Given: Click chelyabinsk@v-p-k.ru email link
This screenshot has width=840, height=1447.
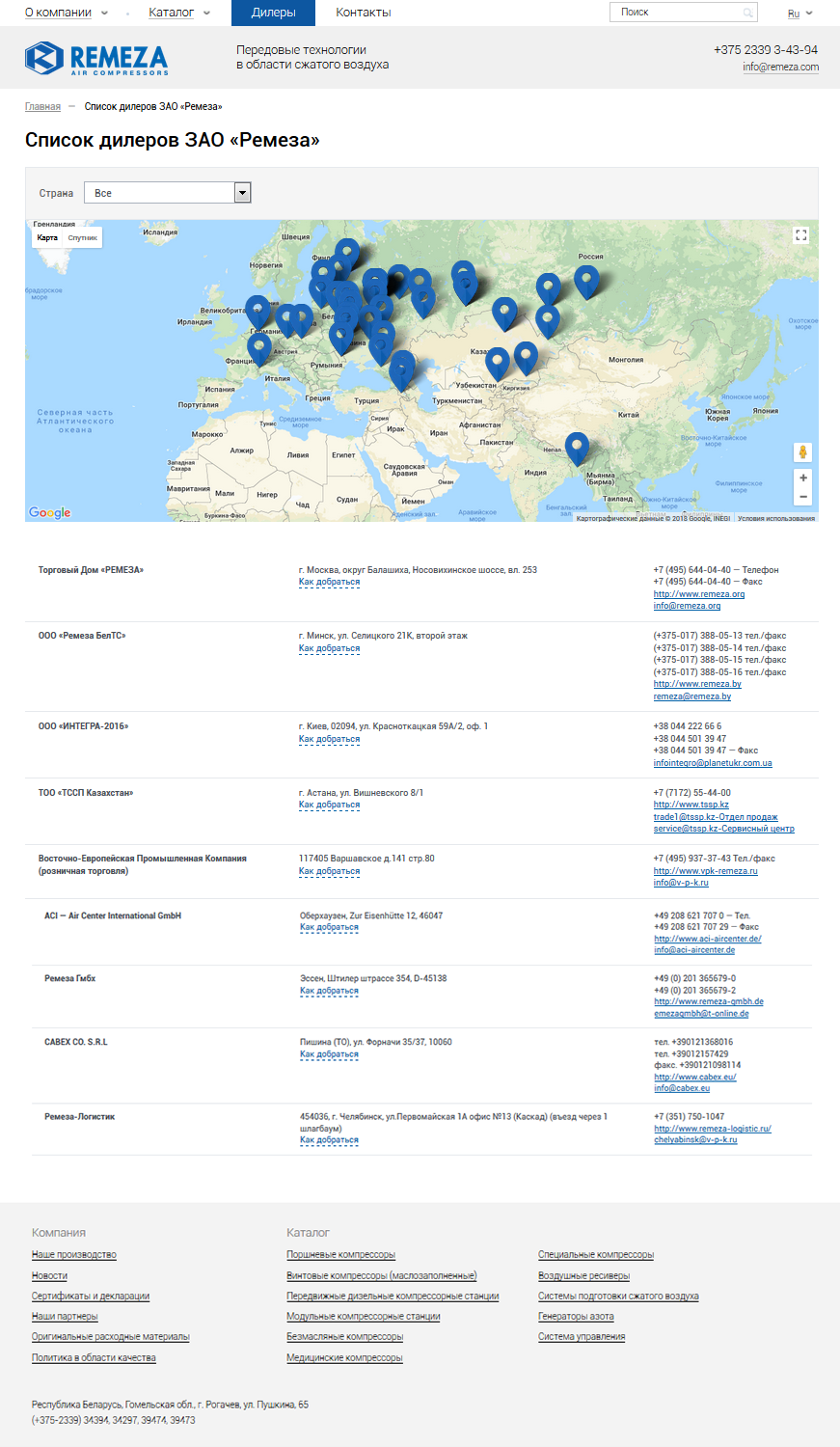Looking at the screenshot, I should click(695, 1140).
